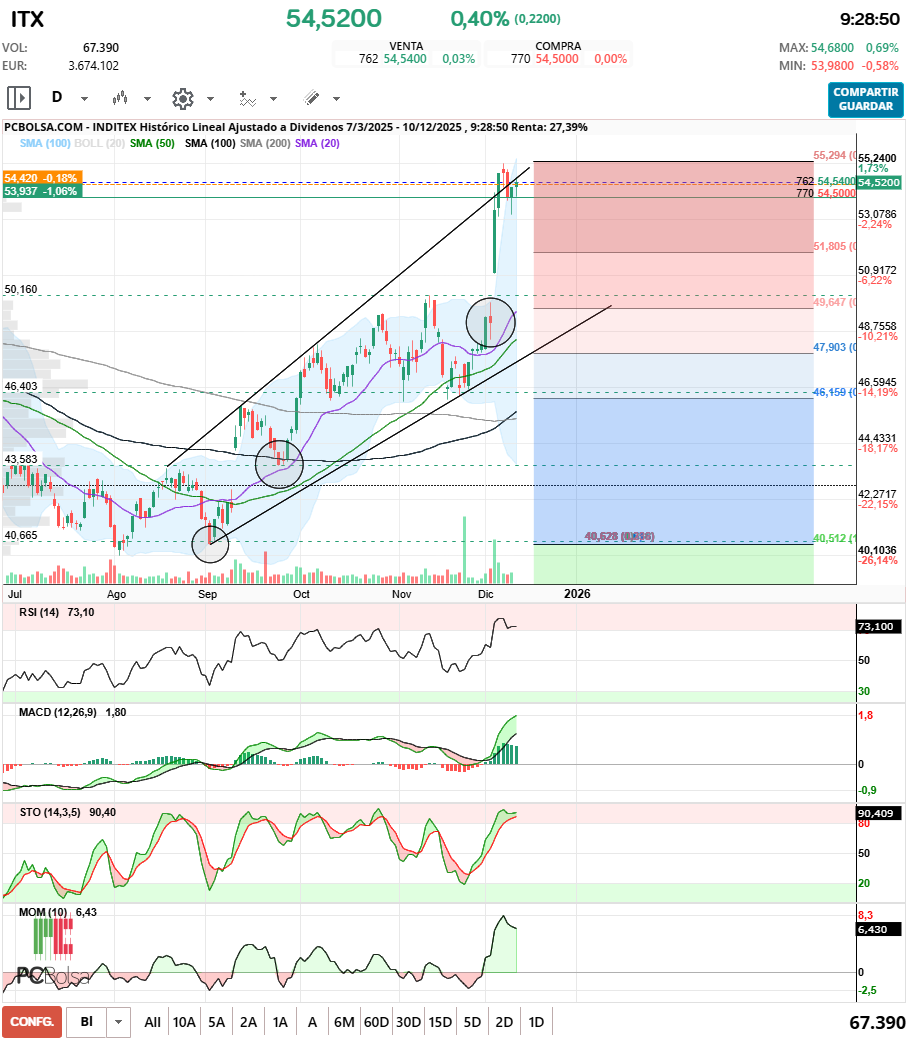This screenshot has height=1043, width=919.
Task: Select the 1A time range
Action: pyautogui.click(x=280, y=1022)
